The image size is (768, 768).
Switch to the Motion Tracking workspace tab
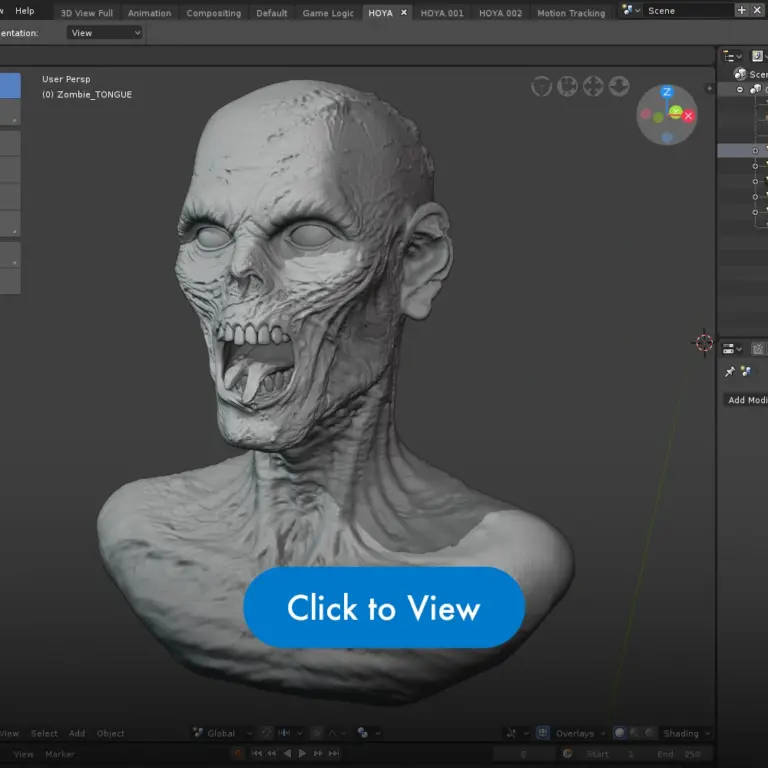pos(571,13)
